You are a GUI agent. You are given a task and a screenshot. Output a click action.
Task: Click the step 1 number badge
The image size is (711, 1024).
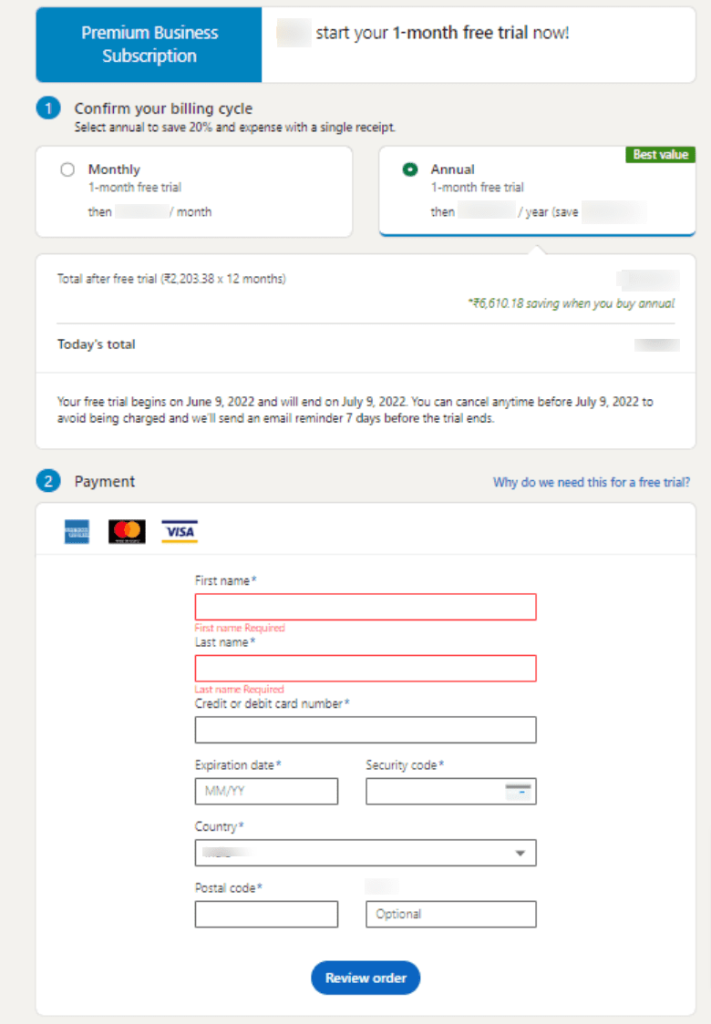(x=48, y=108)
